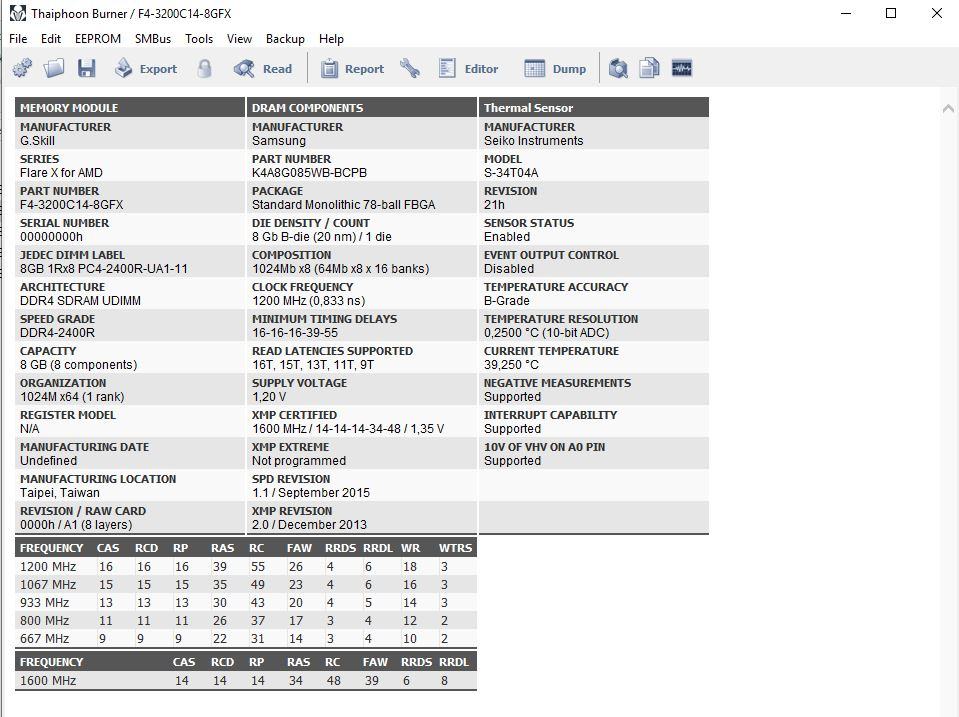Click the Thermal Sensor column header
Screen dimensions: 959x717
click(x=593, y=108)
